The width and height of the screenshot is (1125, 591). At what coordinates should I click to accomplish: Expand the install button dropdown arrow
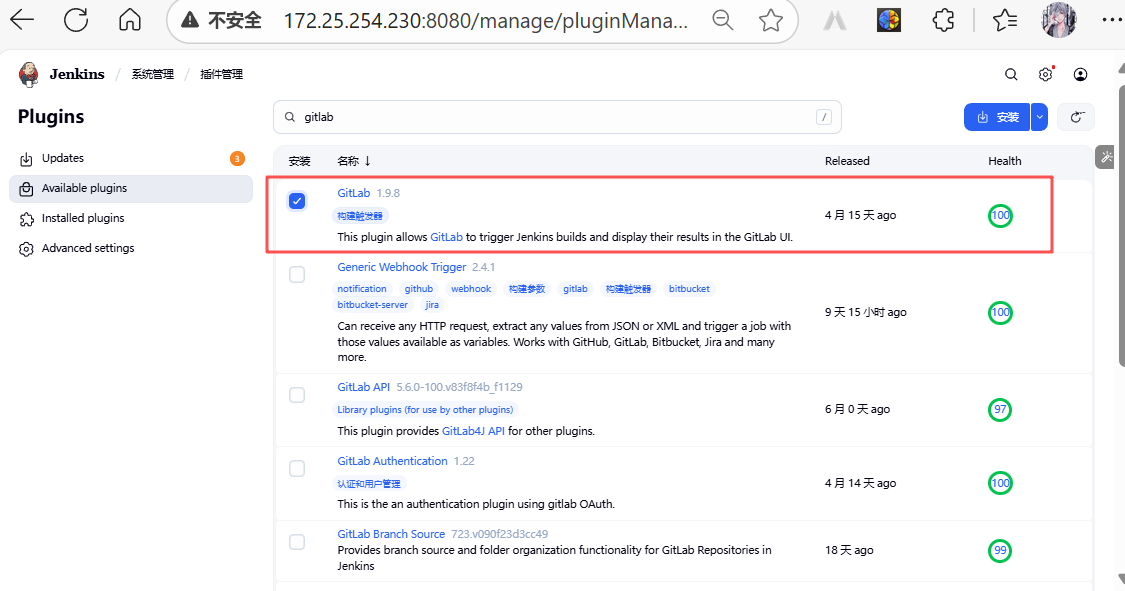tap(1040, 117)
